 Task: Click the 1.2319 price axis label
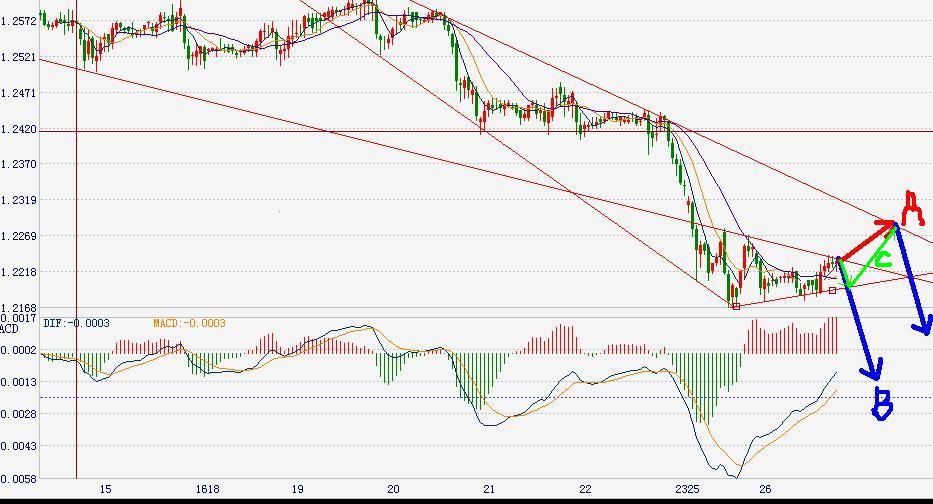18,200
